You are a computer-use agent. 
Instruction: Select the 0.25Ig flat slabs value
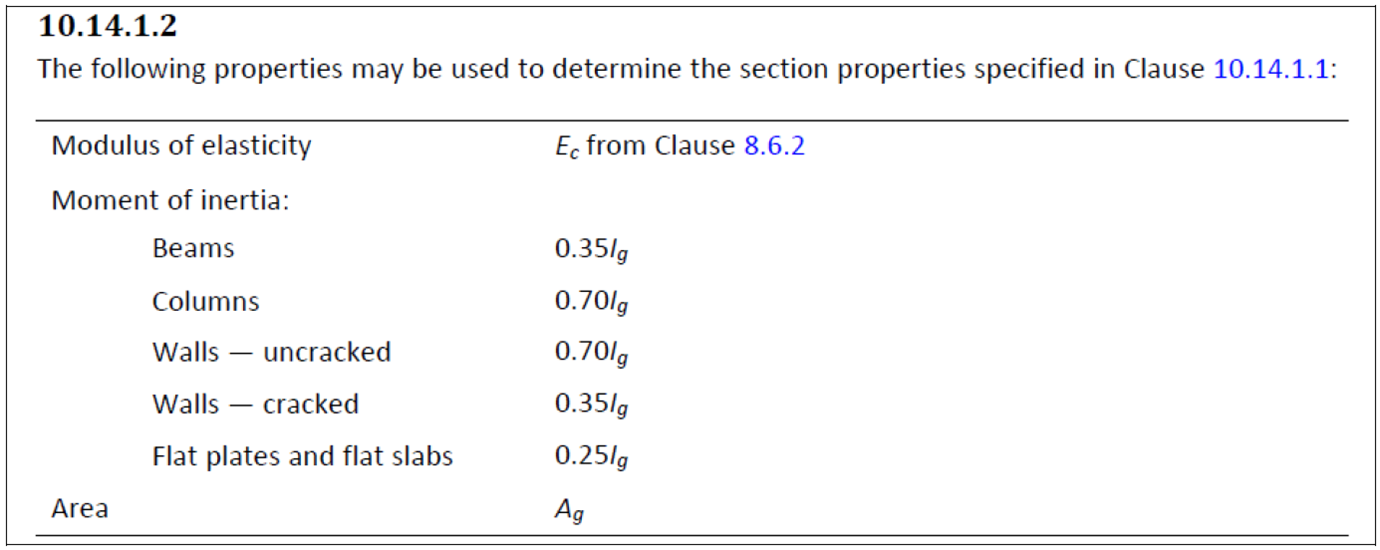tap(591, 458)
